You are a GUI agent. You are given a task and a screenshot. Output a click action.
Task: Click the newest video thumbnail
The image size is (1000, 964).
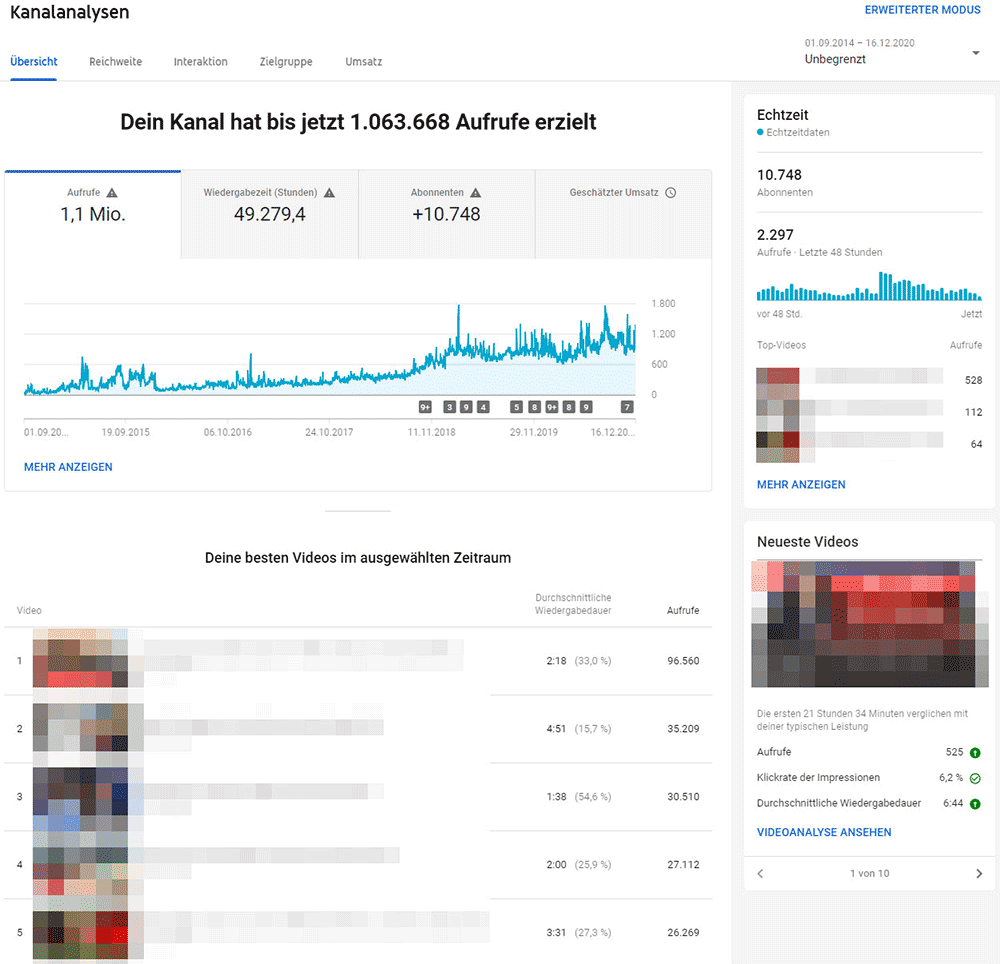868,623
